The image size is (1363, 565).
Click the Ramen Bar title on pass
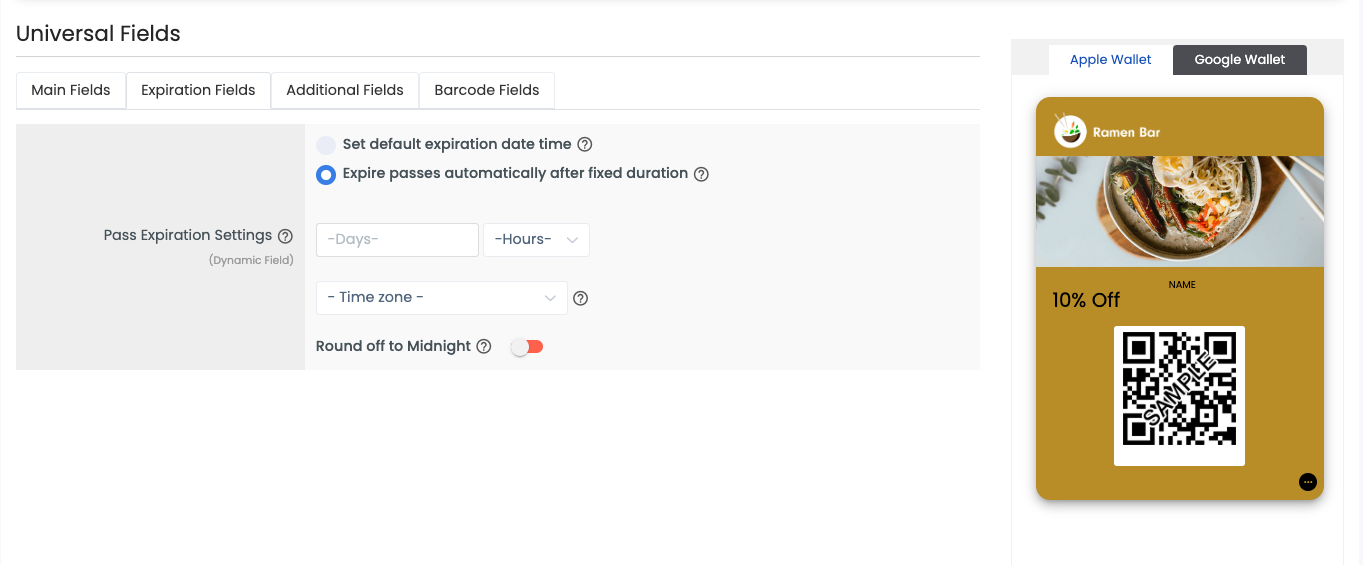(x=1126, y=132)
